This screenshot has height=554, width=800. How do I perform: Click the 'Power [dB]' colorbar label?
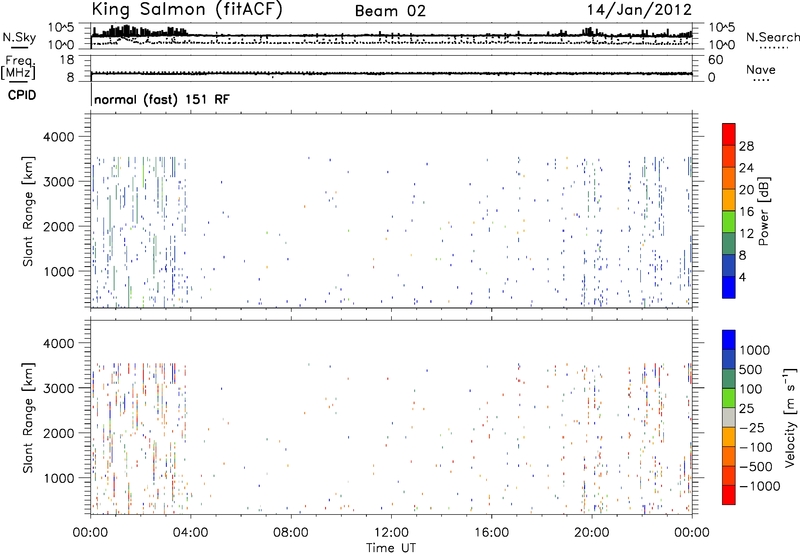point(763,211)
